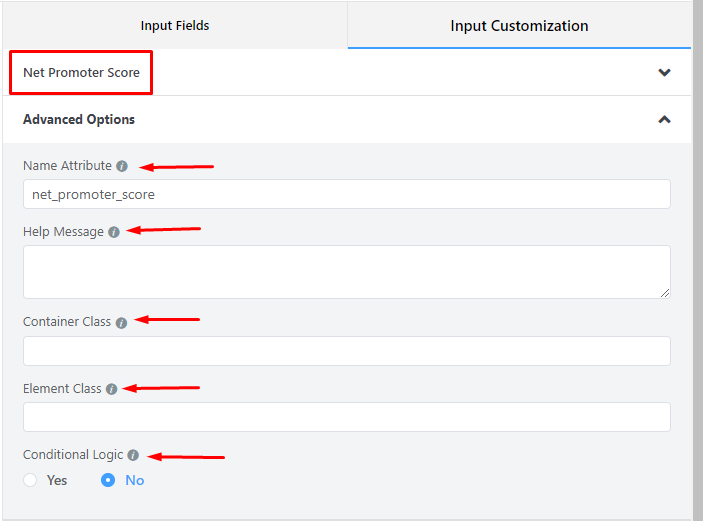This screenshot has height=521, width=703.
Task: Focus the Name Attribute text field
Action: [347, 194]
